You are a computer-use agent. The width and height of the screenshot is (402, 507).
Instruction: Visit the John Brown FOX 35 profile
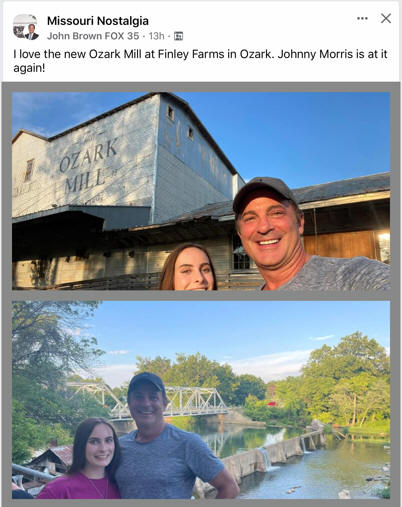[93, 36]
